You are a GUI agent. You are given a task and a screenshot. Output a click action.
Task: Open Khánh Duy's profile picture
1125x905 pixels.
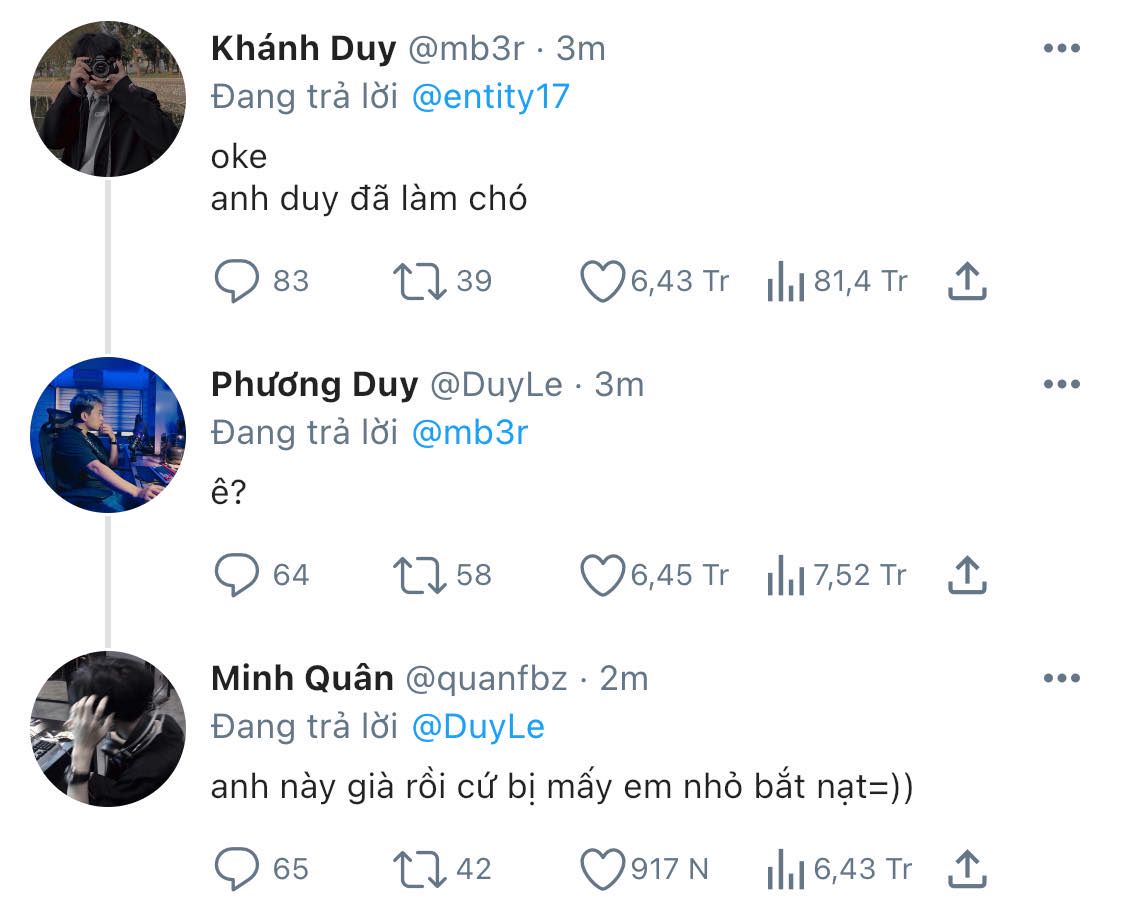click(108, 98)
